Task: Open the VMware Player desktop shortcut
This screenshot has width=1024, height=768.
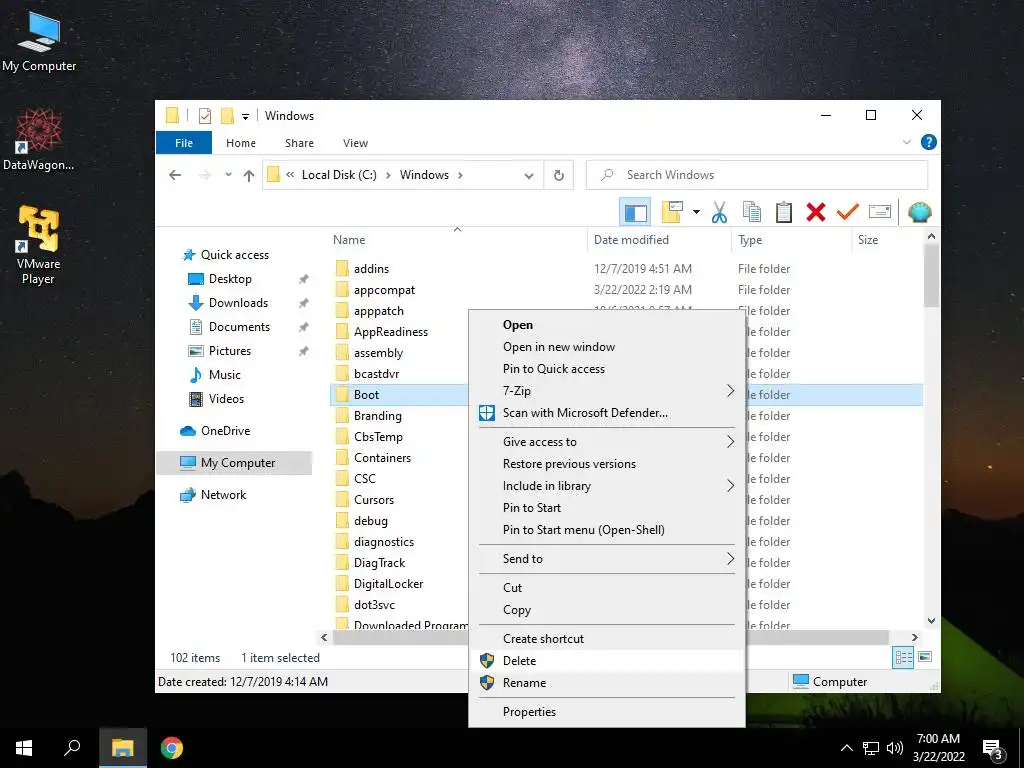Action: tap(39, 246)
